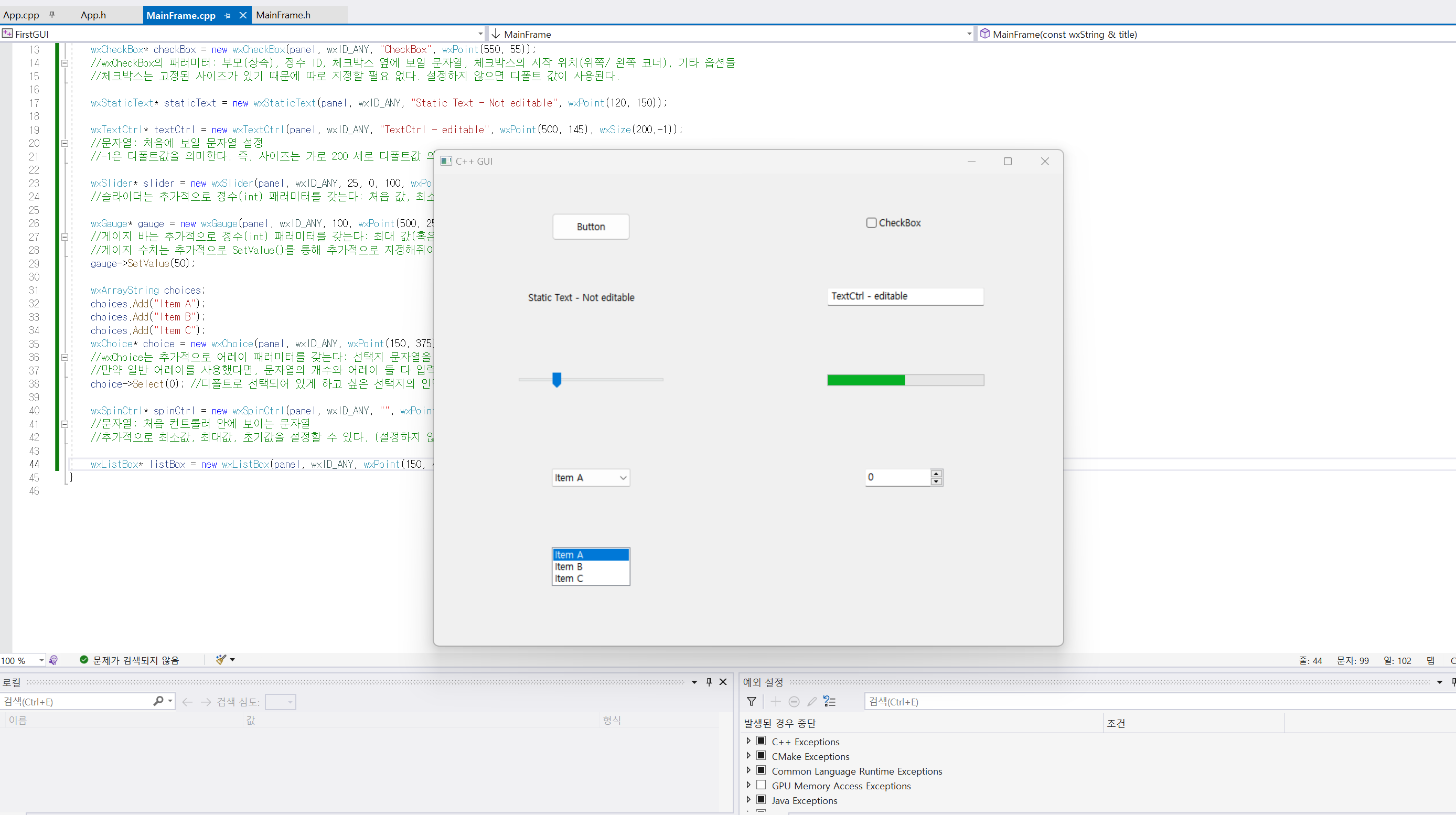Open the code cleanup dropdown arrow
The width and height of the screenshot is (1456, 815).
232,660
